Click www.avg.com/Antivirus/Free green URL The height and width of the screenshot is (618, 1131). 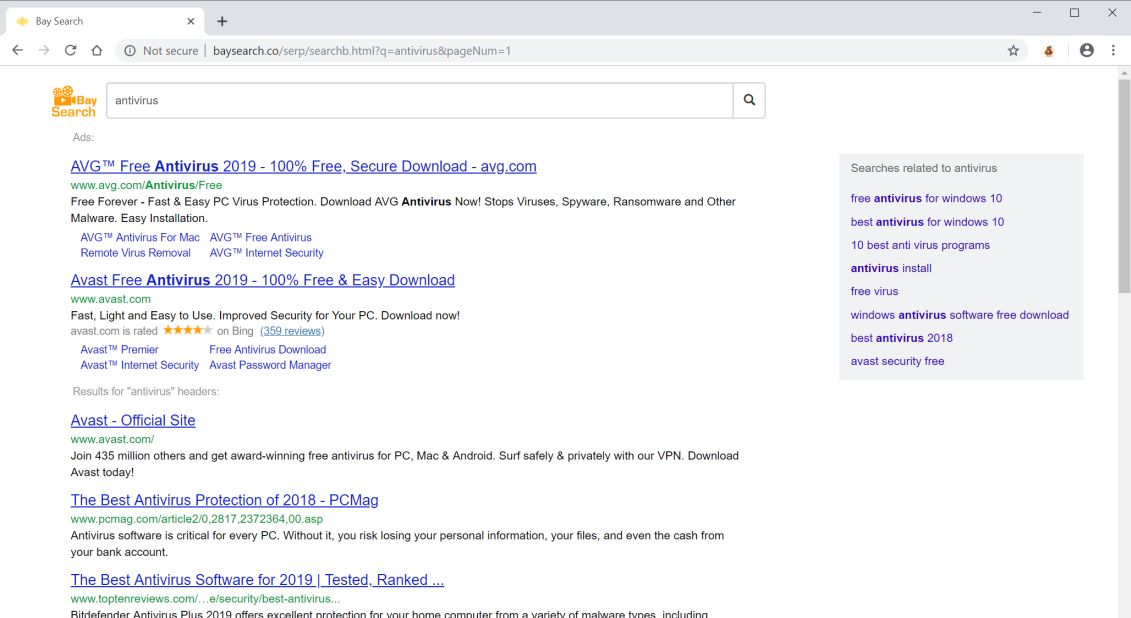(x=146, y=185)
